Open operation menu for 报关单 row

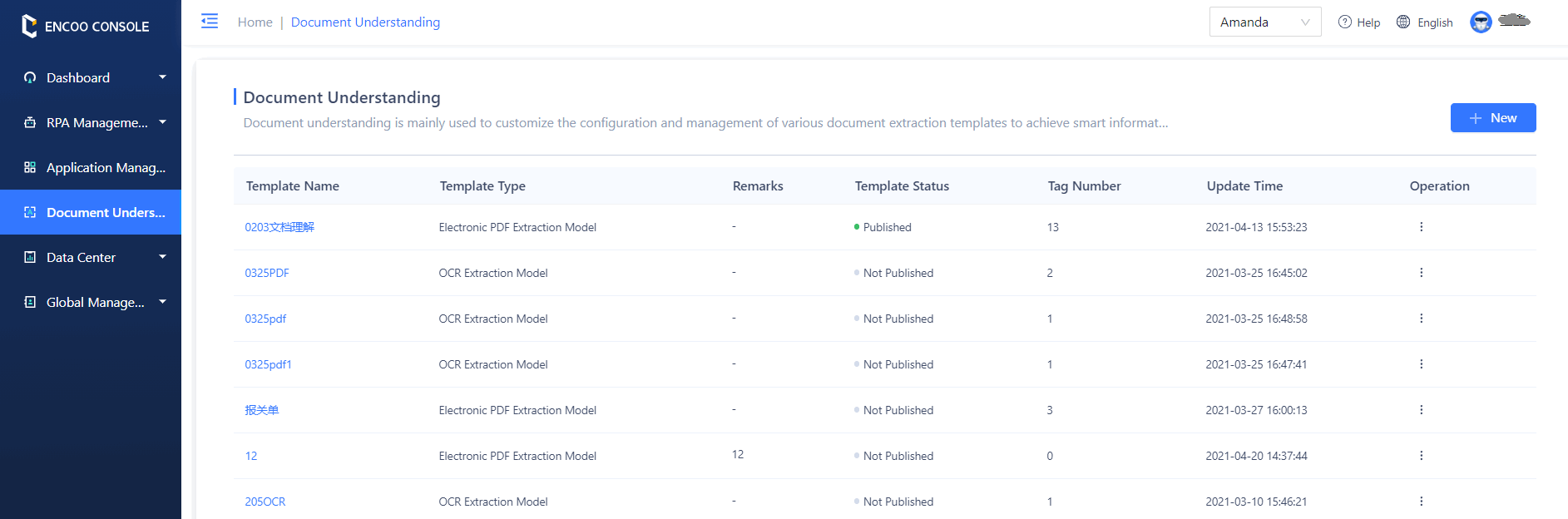click(x=1421, y=410)
